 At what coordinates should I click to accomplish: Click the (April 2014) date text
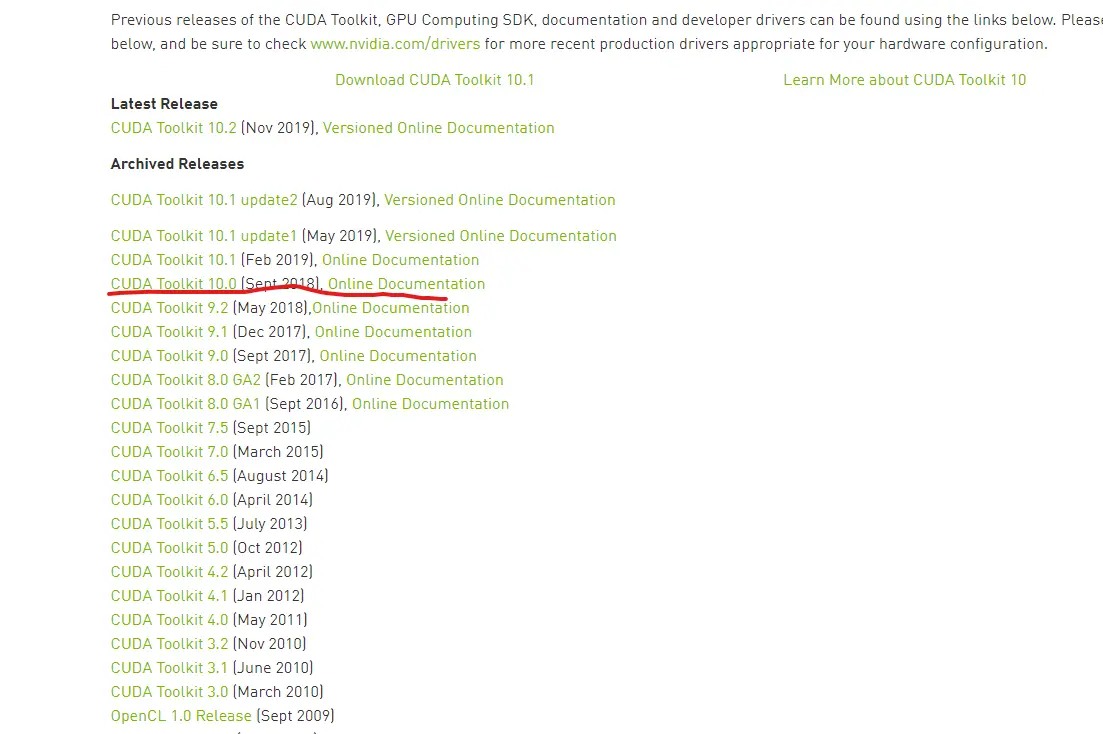(x=273, y=499)
